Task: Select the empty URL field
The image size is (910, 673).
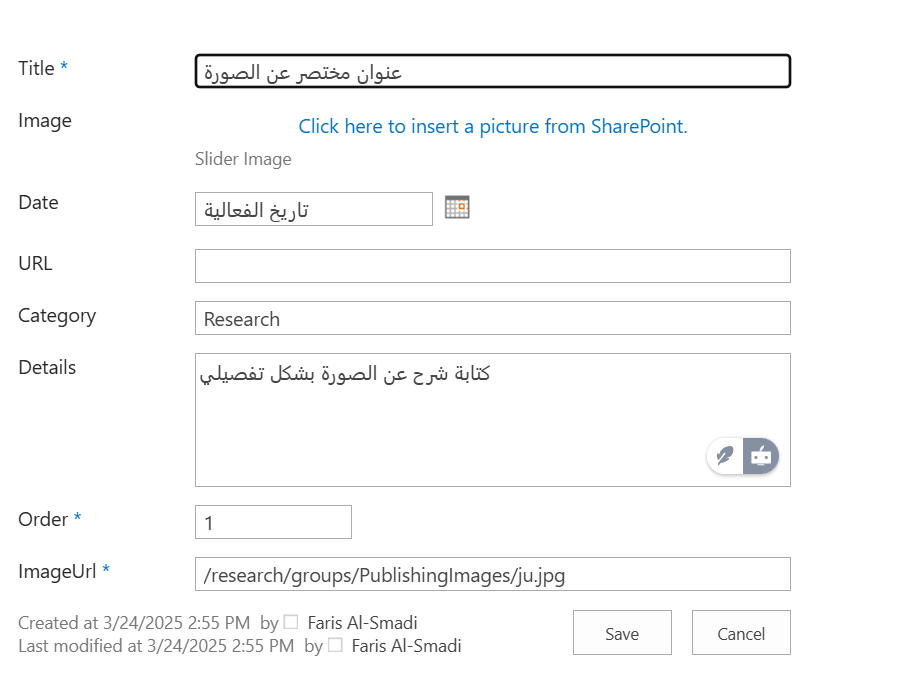Action: tap(492, 266)
